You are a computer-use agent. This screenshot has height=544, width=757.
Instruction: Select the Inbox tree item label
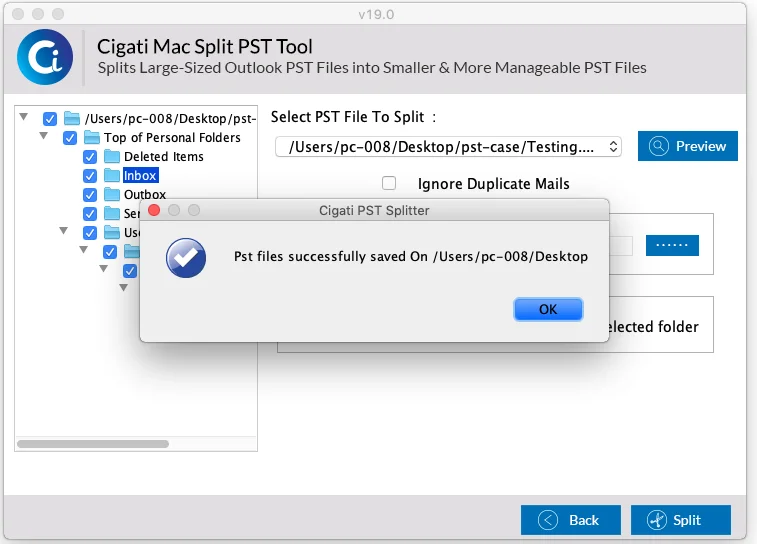140,175
